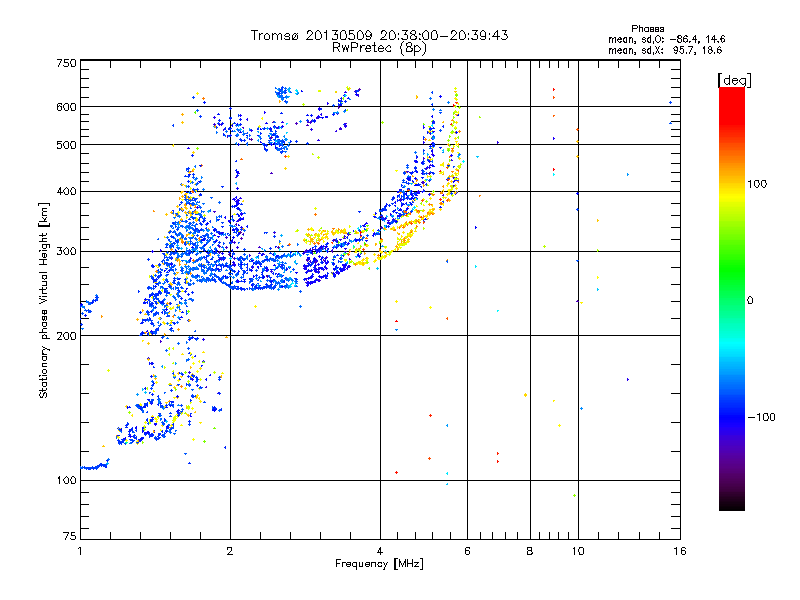The width and height of the screenshot is (800, 600).
Task: Click colorbar tick label '0'
Action: click(750, 300)
